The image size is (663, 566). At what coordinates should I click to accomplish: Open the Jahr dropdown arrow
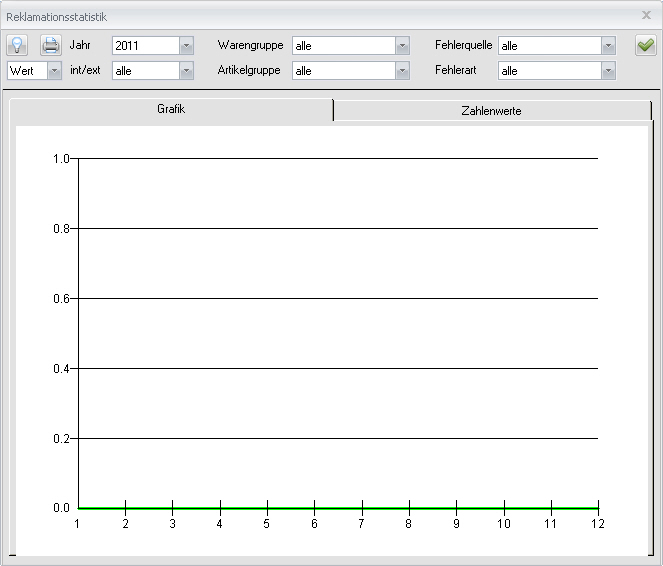tap(186, 46)
